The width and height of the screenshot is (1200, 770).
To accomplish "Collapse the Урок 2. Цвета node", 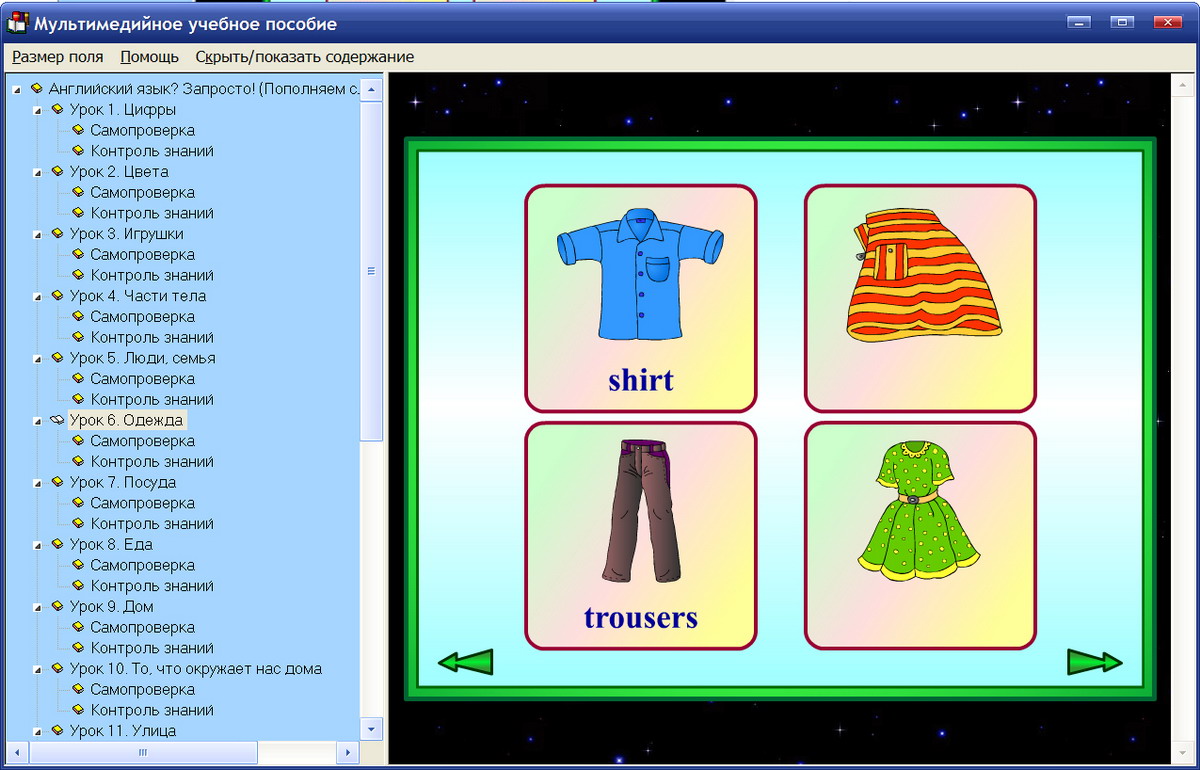I will pos(37,173).
